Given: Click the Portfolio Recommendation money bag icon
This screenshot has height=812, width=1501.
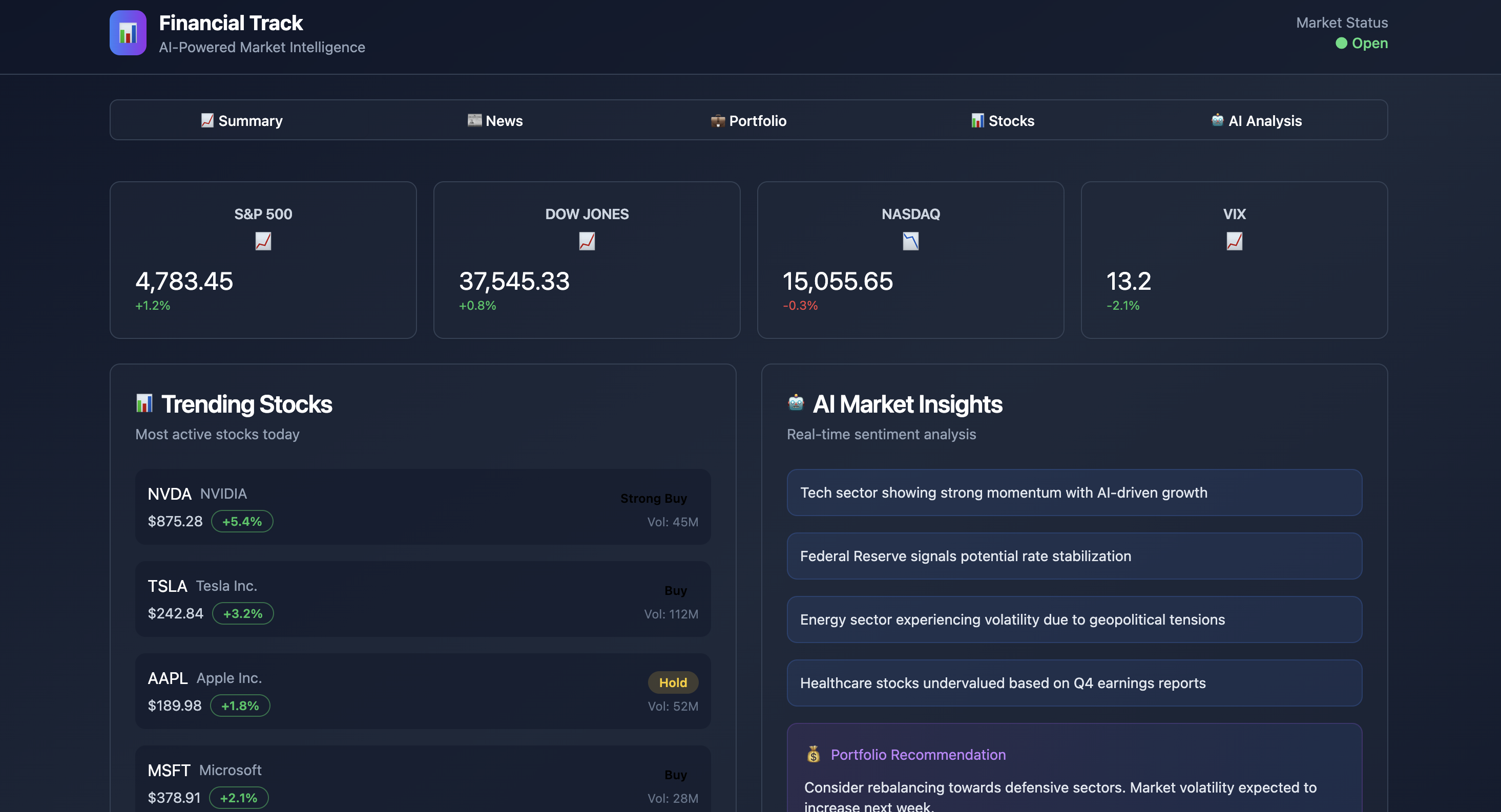Looking at the screenshot, I should pyautogui.click(x=813, y=754).
